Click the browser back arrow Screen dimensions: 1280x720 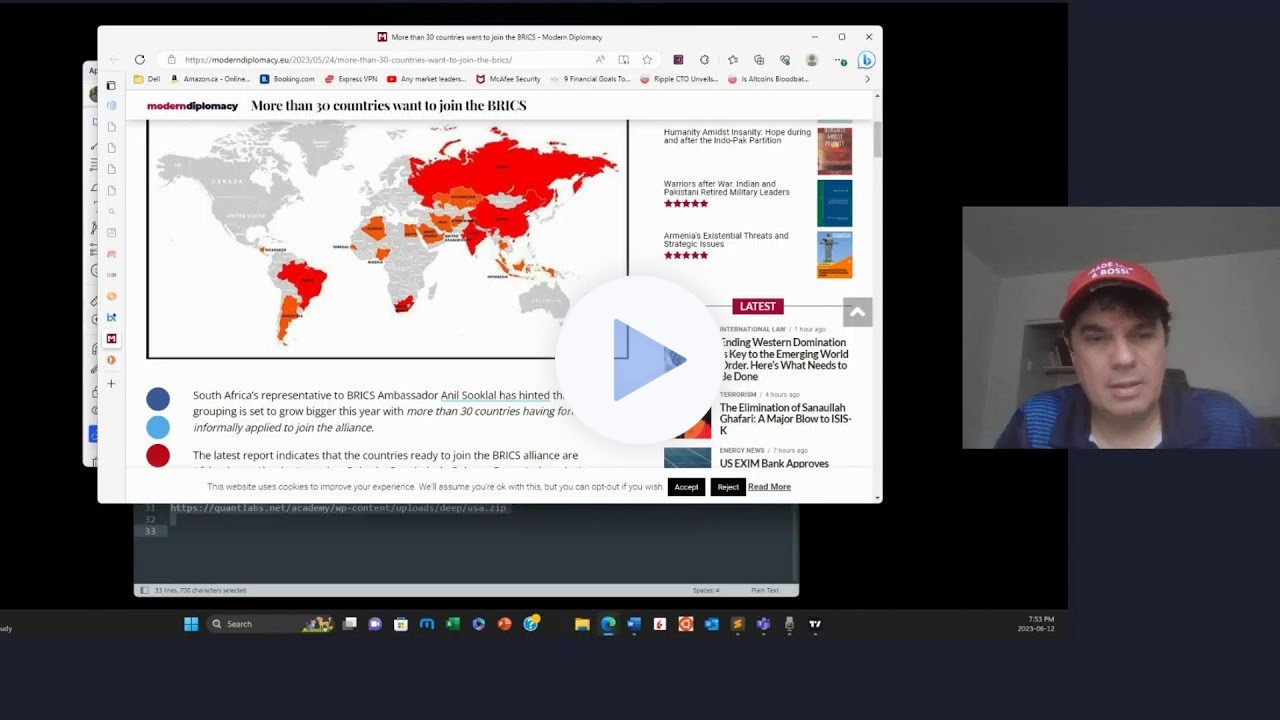(113, 60)
